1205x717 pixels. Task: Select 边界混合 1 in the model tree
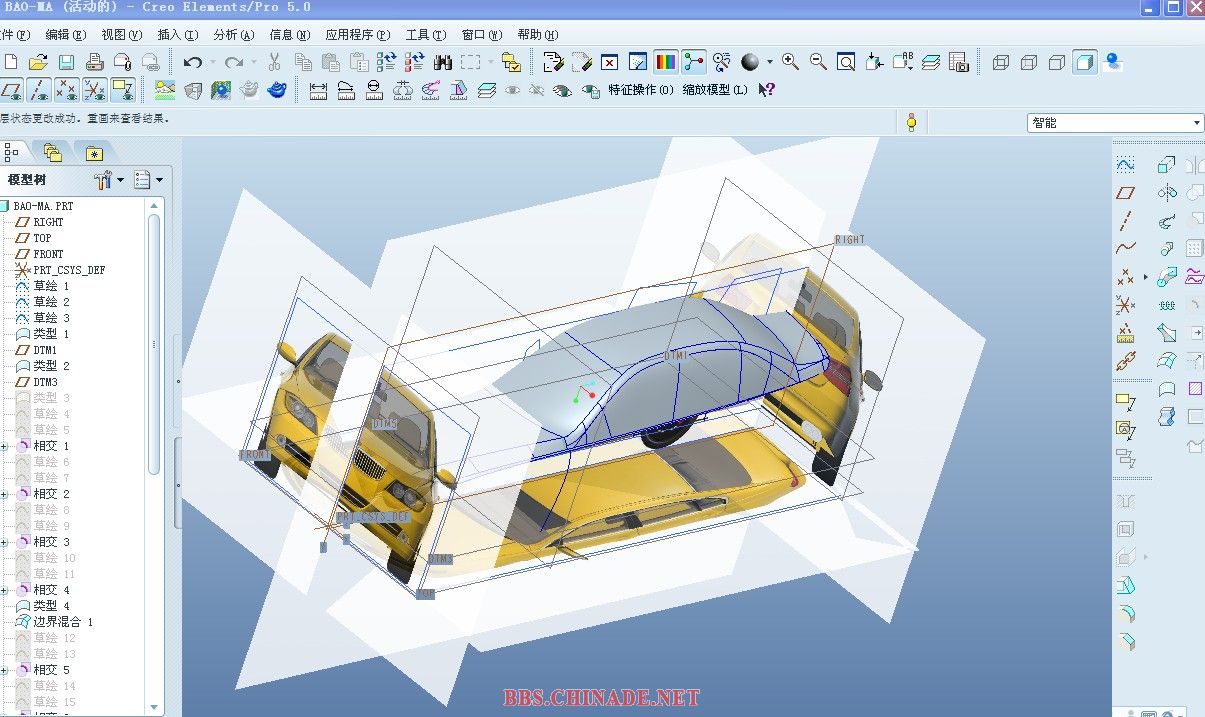(x=55, y=622)
